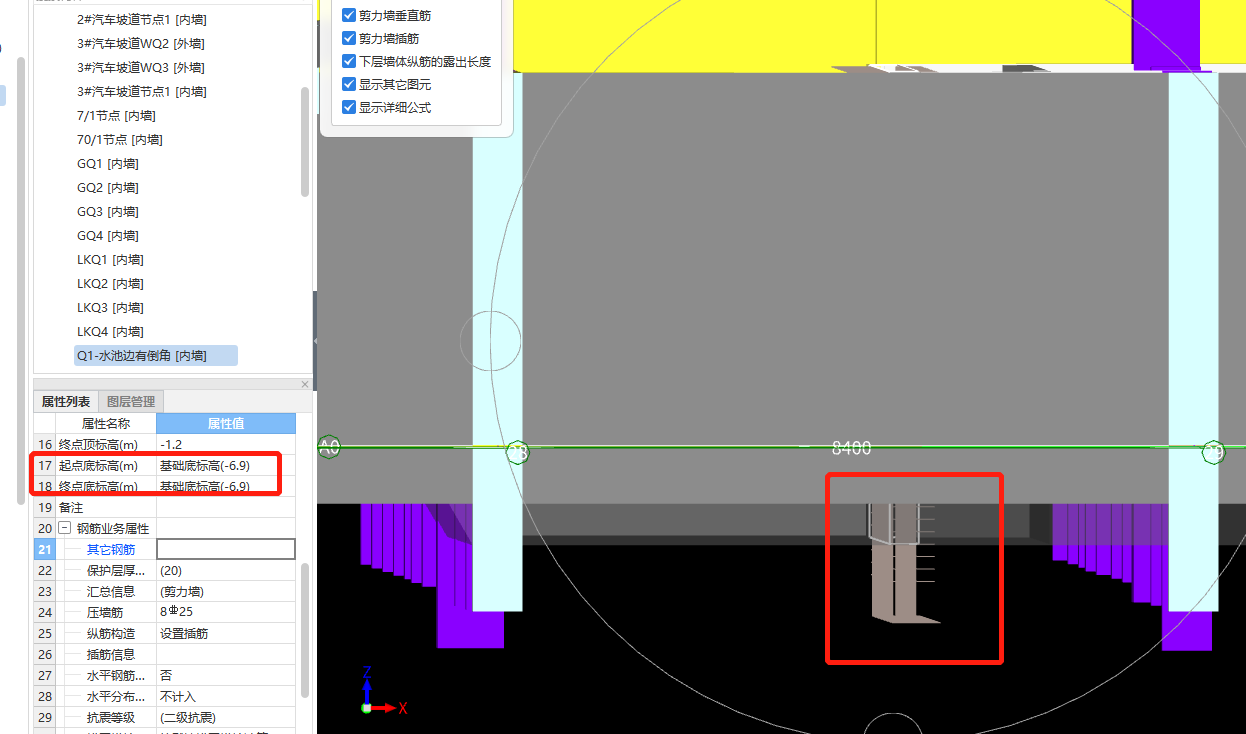Select LKQ3 [内墙] in component list
This screenshot has width=1246, height=734.
point(111,307)
